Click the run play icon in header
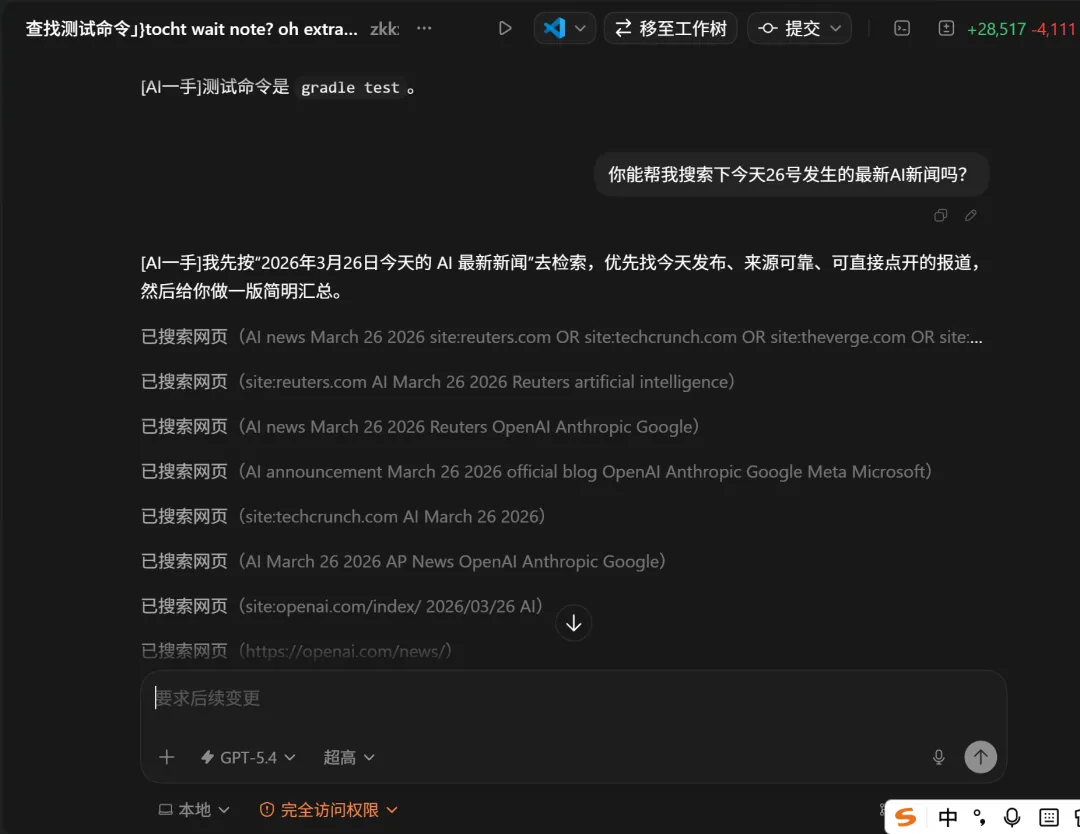Viewport: 1080px width, 834px height. coord(505,28)
